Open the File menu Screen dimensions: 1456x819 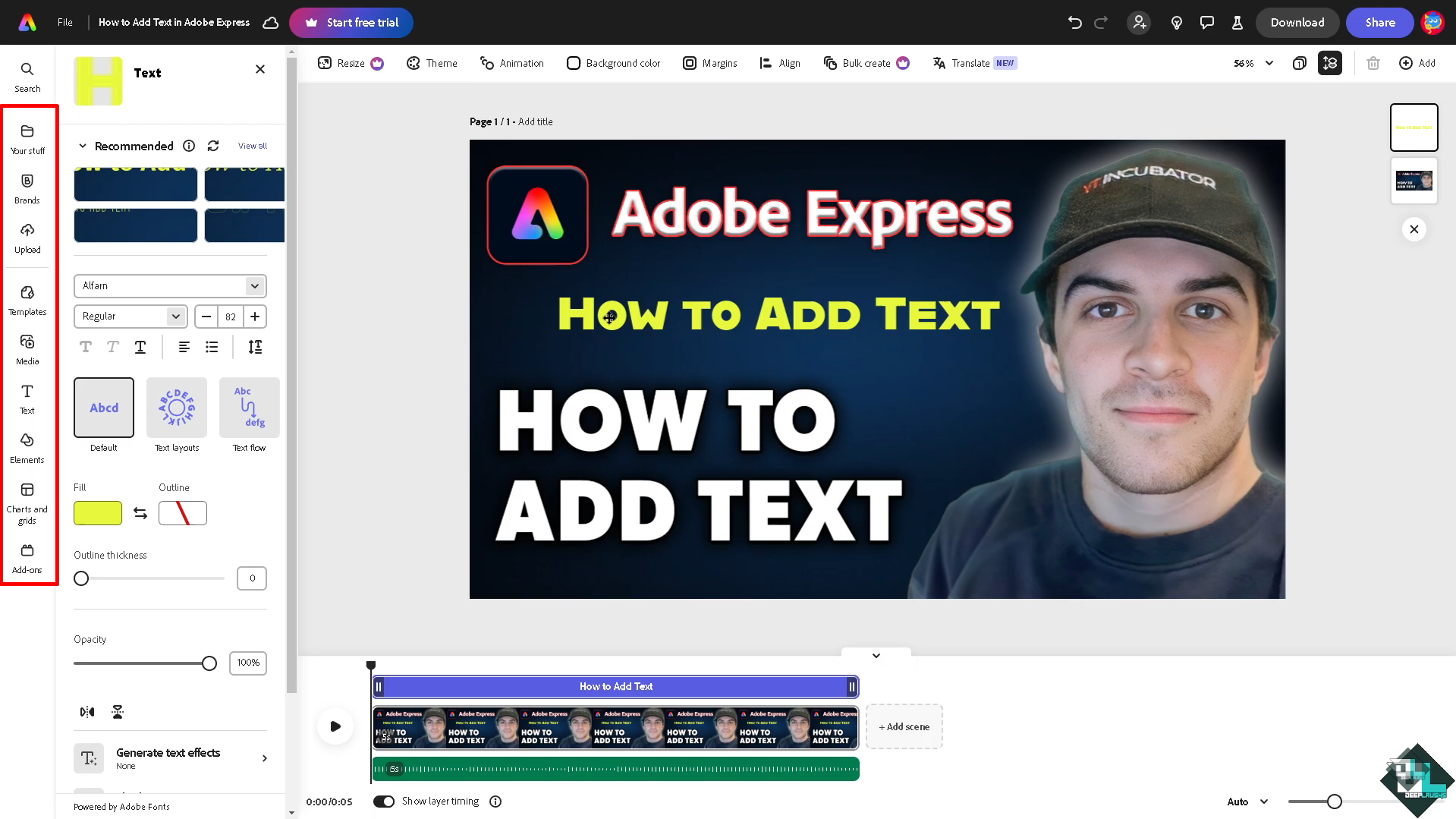coord(65,22)
